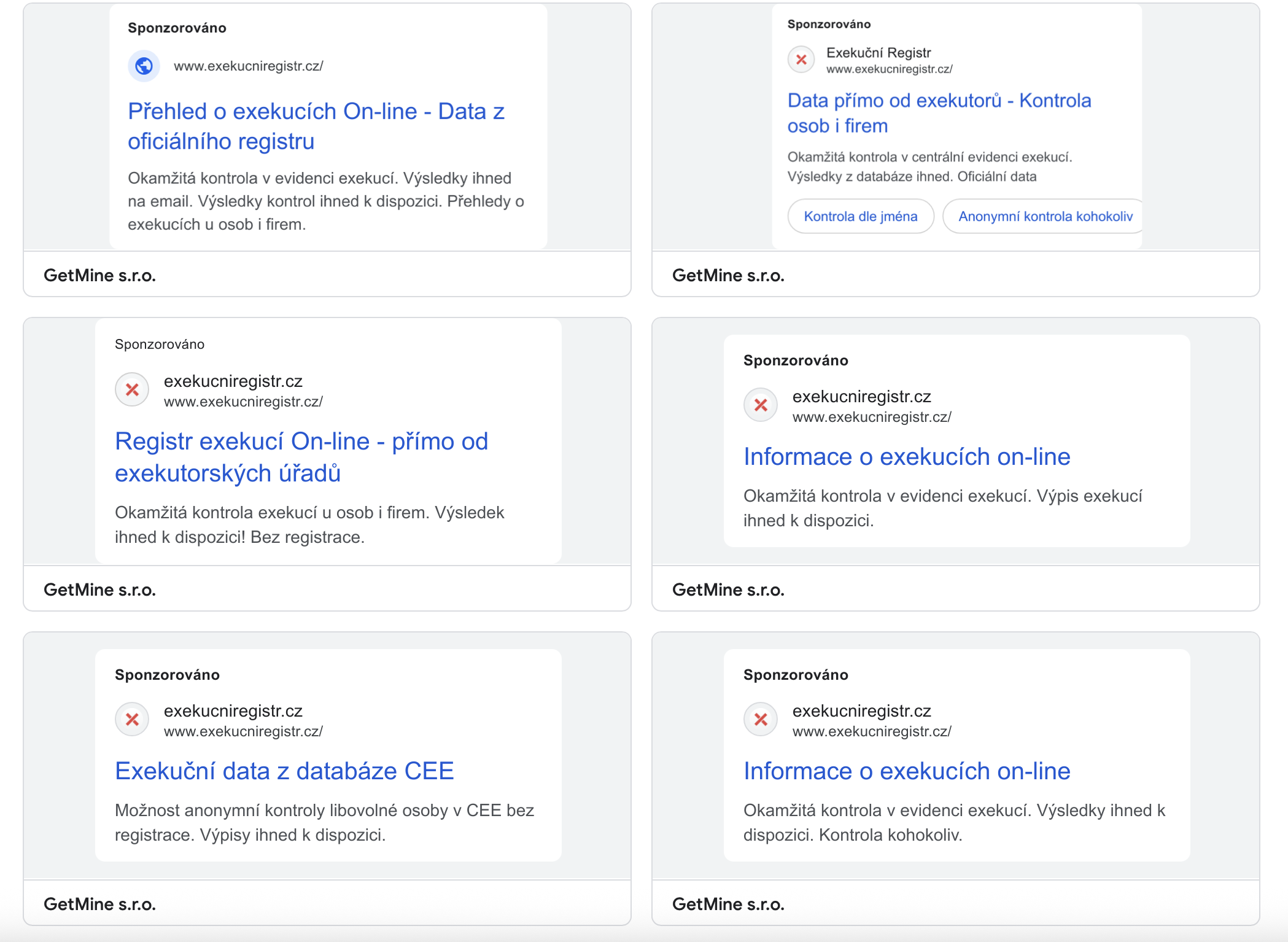Click Sponzorováno label above Exekuční Registr
Viewport: 1288px width, 942px height.
click(829, 25)
